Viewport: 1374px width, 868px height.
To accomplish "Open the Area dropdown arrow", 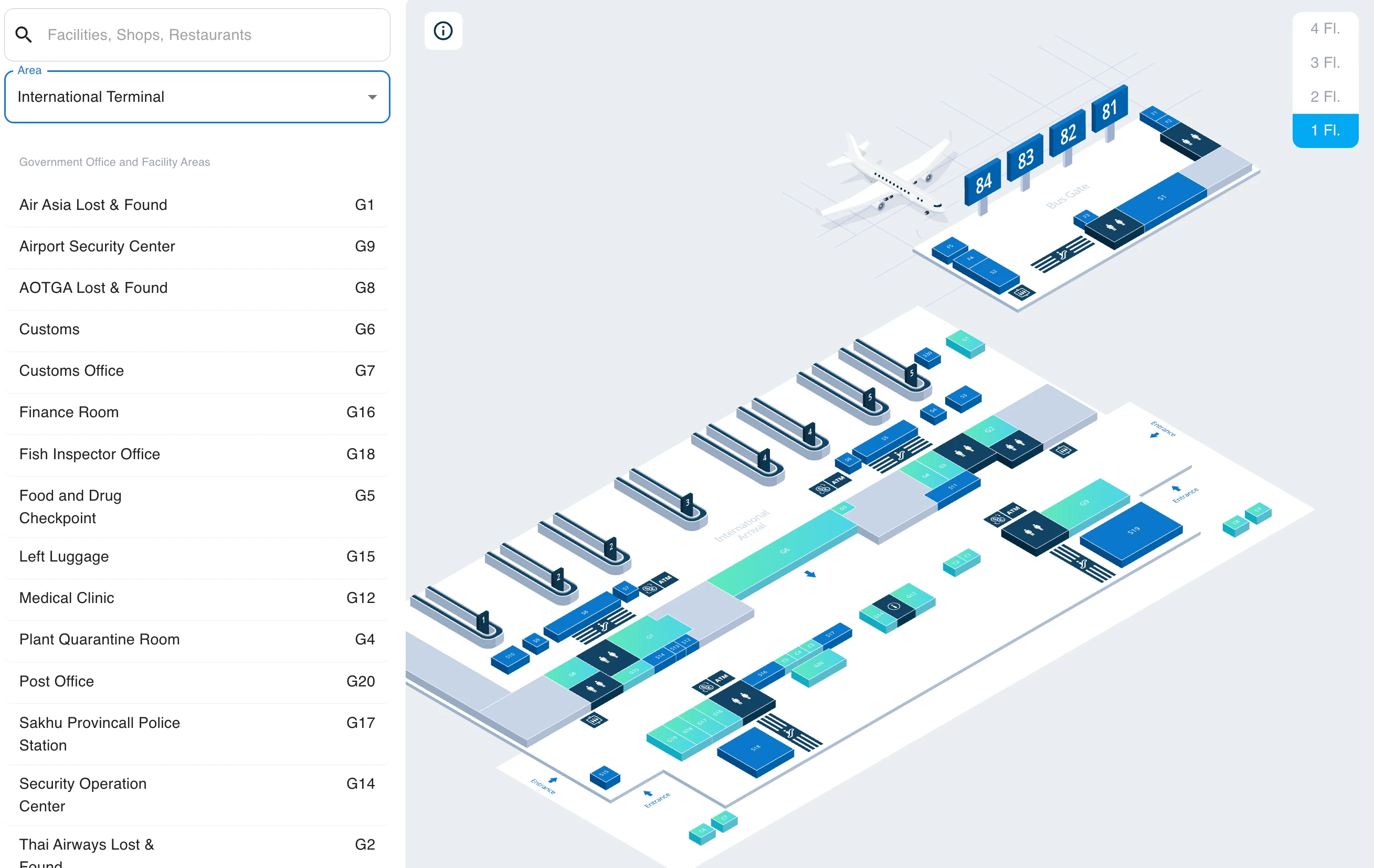I will click(372, 97).
